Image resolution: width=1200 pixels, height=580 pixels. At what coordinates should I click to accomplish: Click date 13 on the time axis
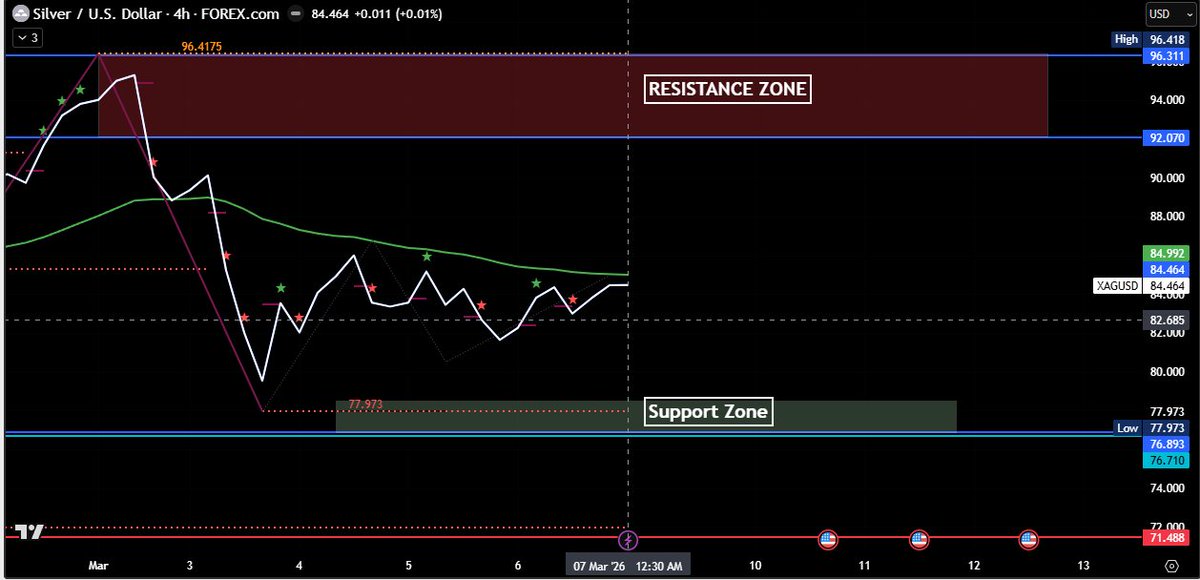click(x=1082, y=566)
